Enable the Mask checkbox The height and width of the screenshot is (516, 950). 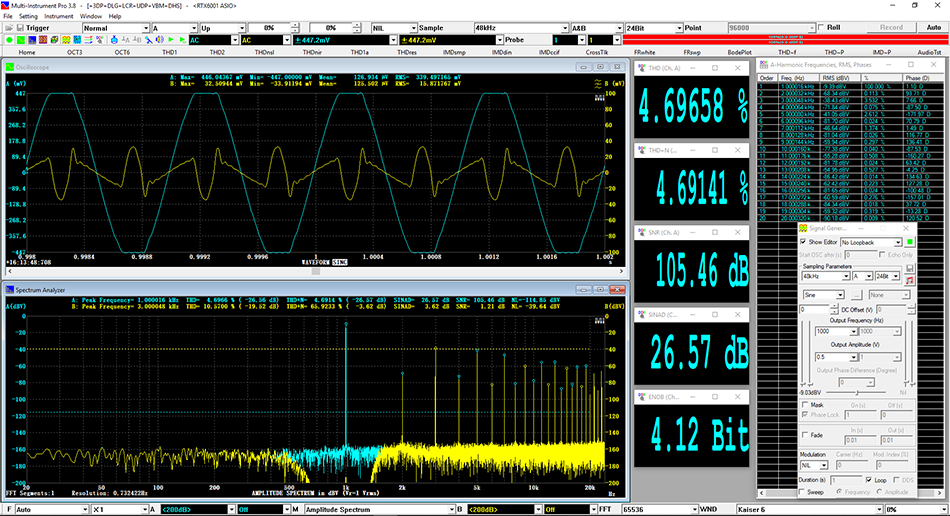coord(805,405)
